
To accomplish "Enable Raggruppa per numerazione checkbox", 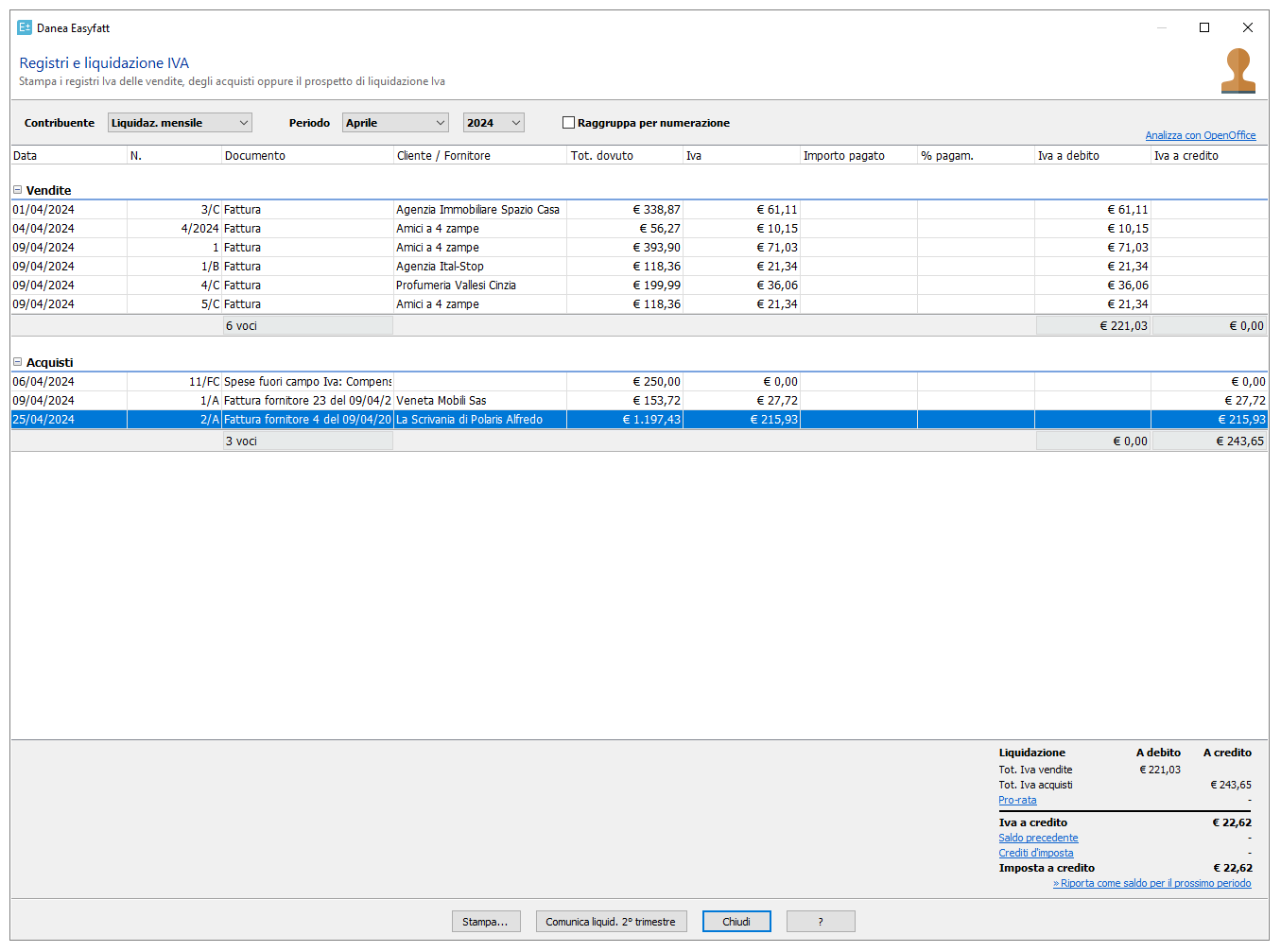I will 568,123.
